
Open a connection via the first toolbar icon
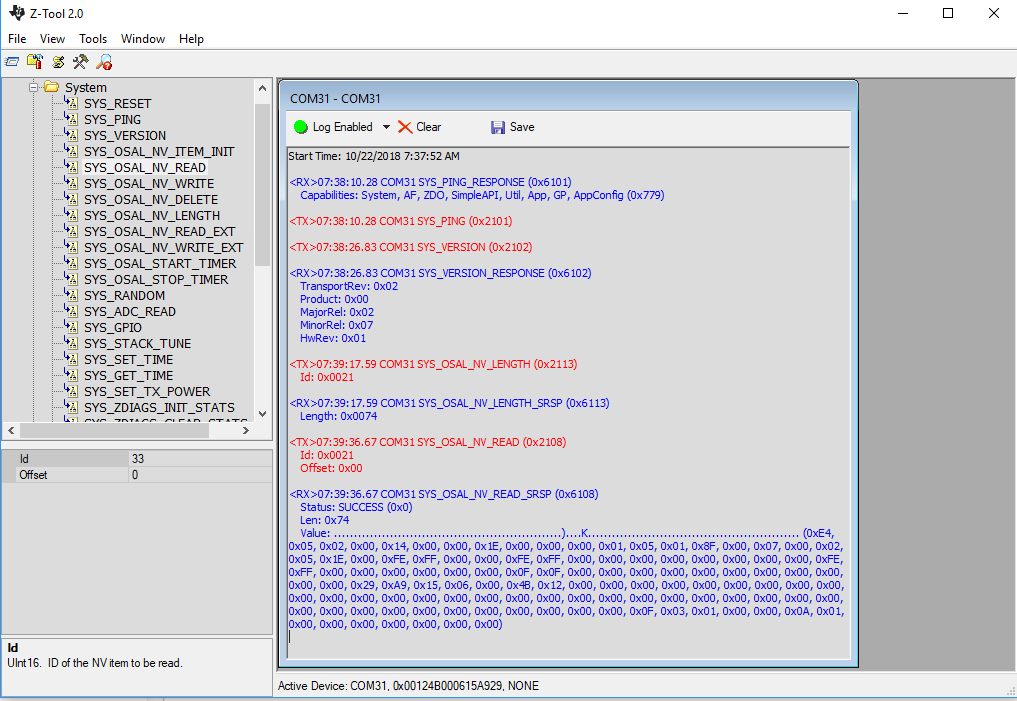[12, 61]
